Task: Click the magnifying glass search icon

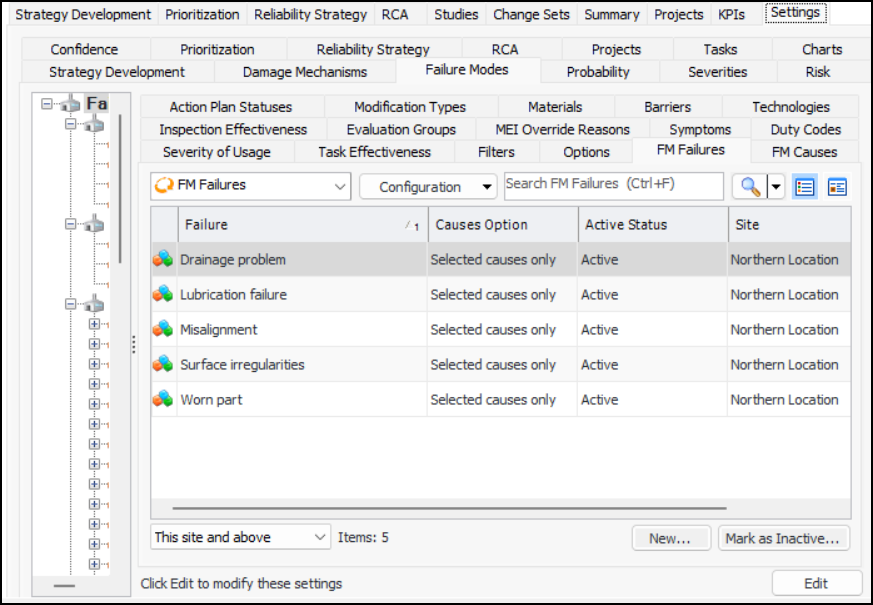Action: (748, 187)
